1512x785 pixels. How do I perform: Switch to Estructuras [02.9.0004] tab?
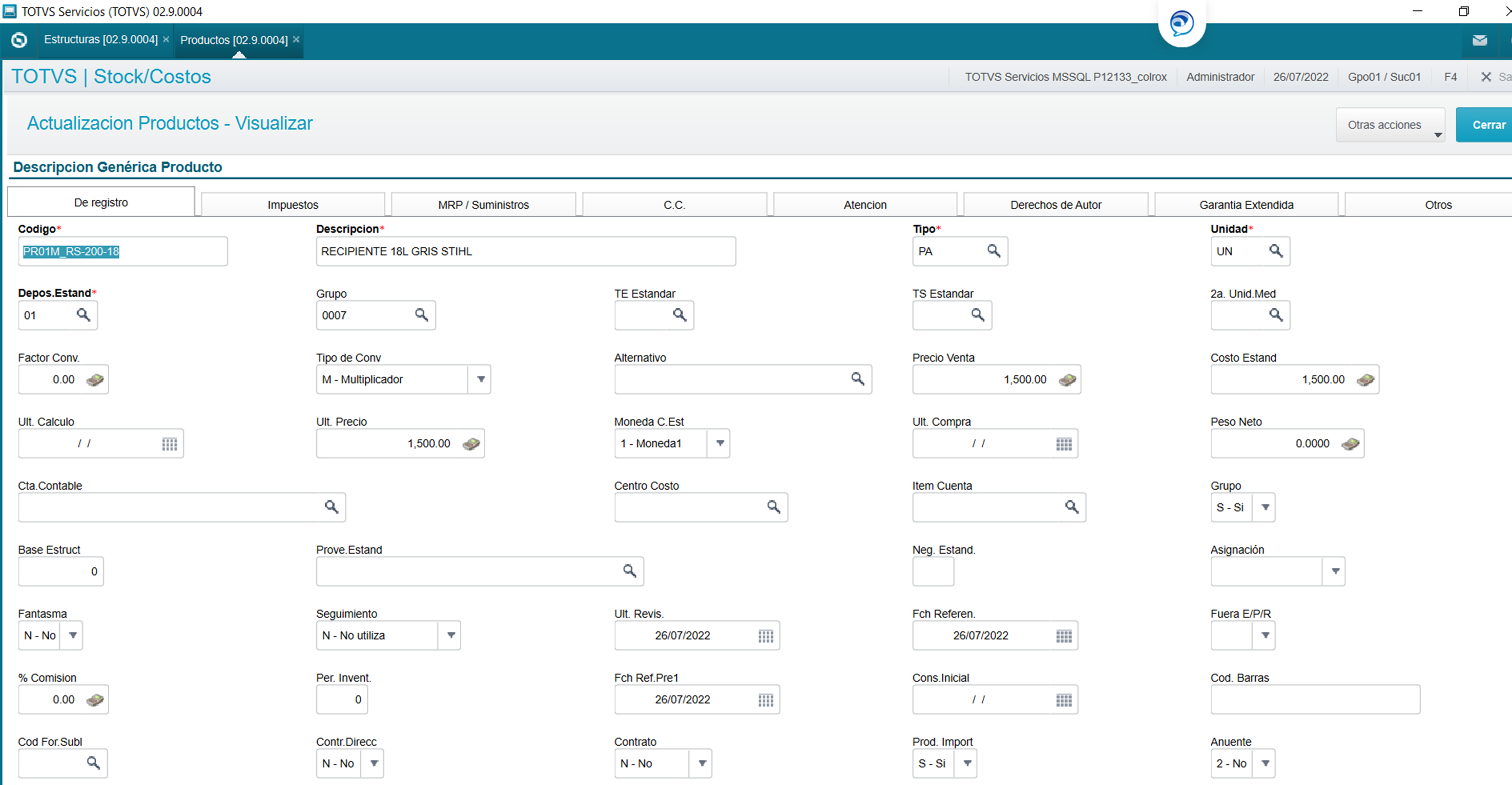(101, 40)
